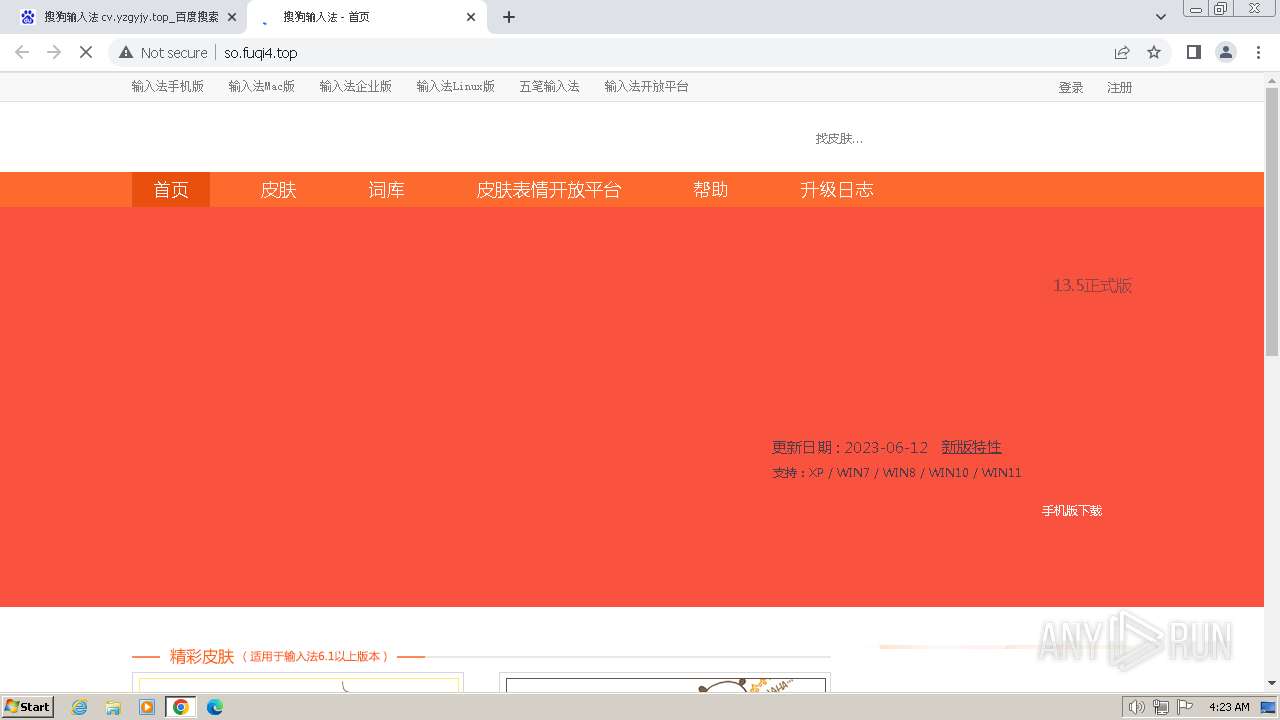The height and width of the screenshot is (720, 1280).
Task: Select the 词库 navigation item
Action: 386,190
